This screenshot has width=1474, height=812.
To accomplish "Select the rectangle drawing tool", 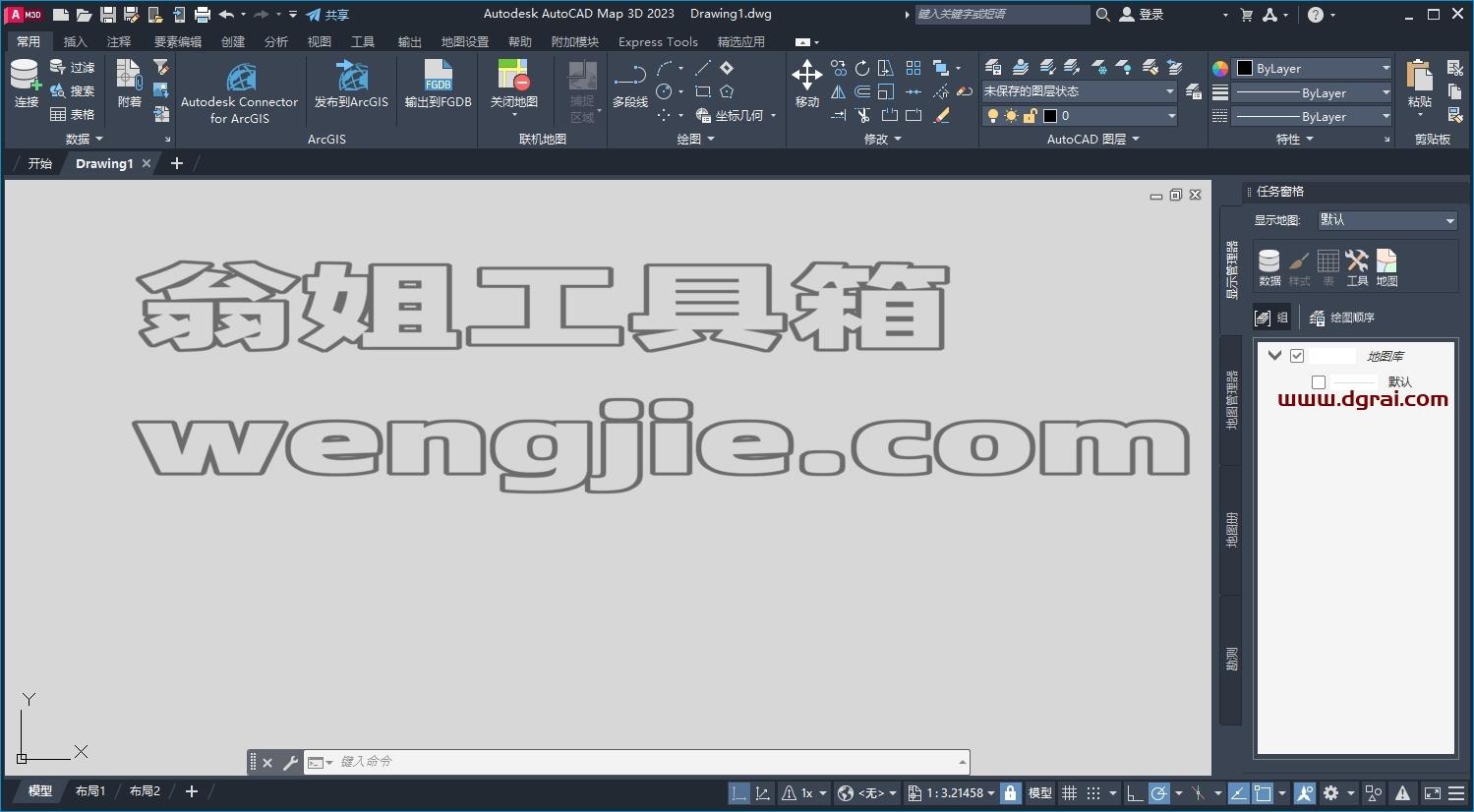I will click(x=702, y=91).
